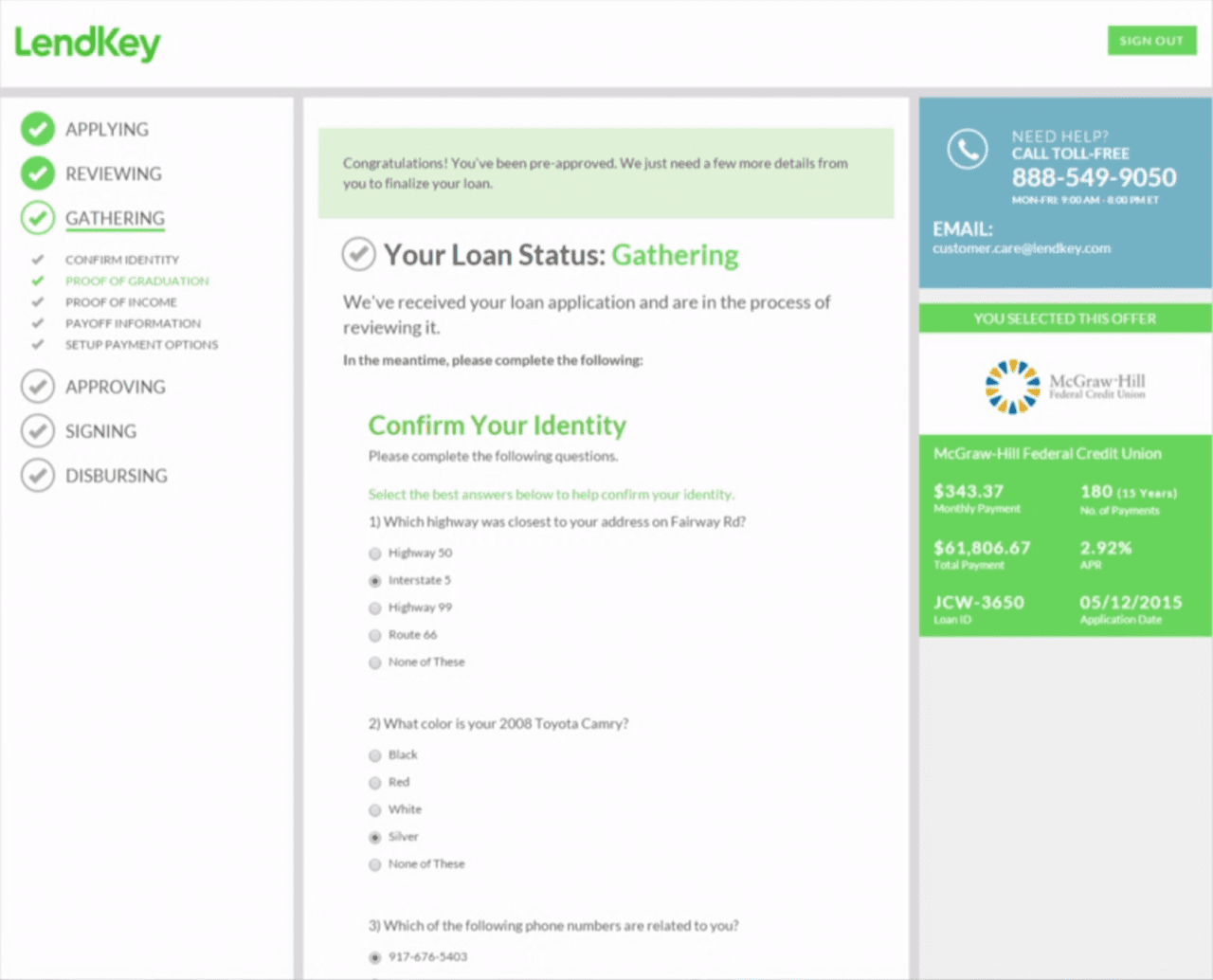
Task: Sign out with the SIGN OUT button
Action: click(1151, 41)
